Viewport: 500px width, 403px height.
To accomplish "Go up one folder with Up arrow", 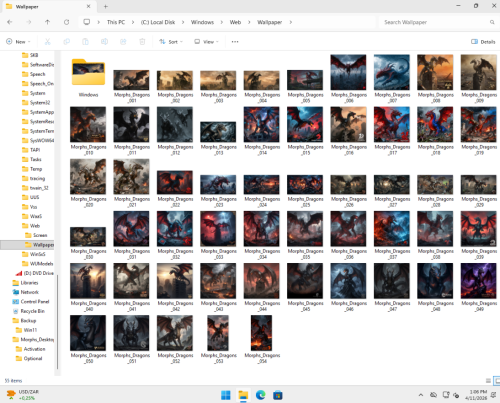I will pos(47,22).
